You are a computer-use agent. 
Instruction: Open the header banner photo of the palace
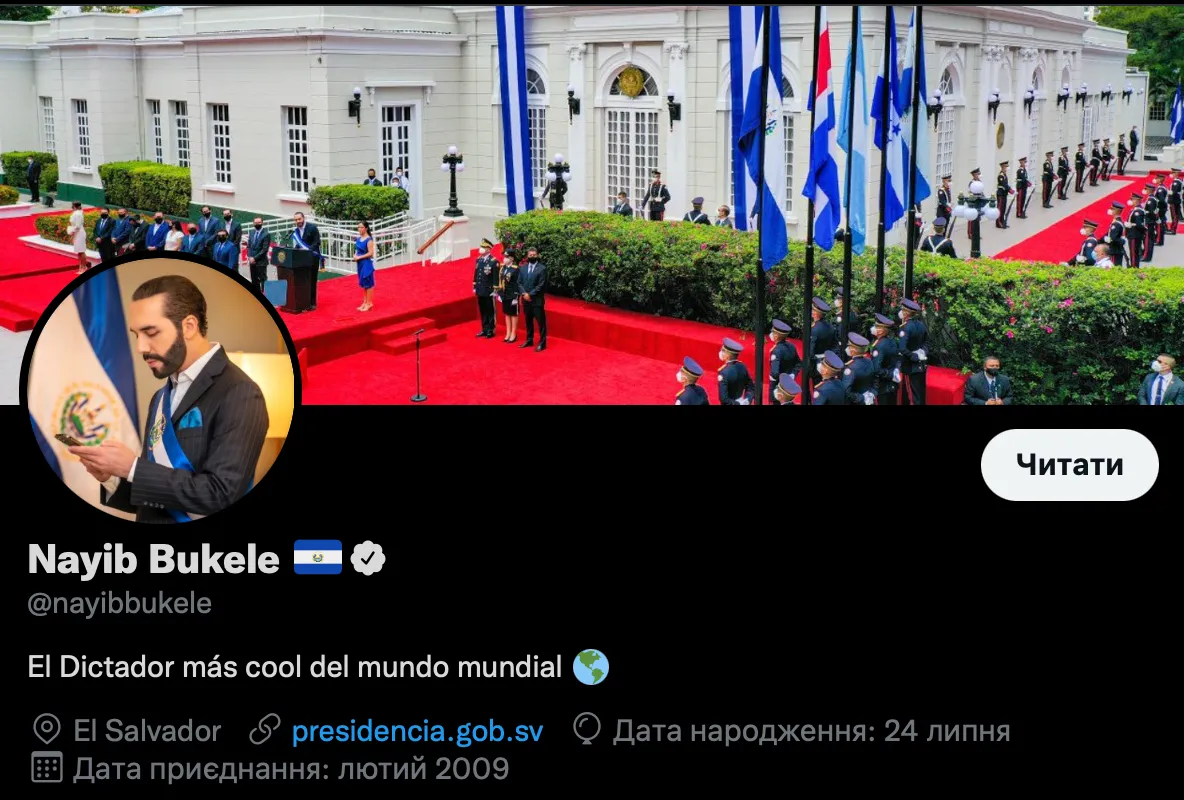tap(592, 205)
